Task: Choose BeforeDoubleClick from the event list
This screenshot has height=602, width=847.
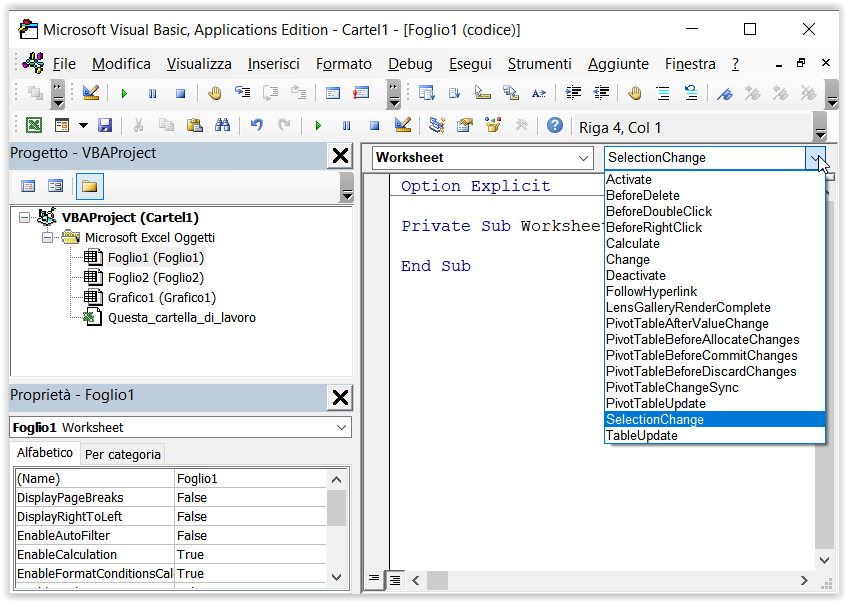Action: pos(714,211)
